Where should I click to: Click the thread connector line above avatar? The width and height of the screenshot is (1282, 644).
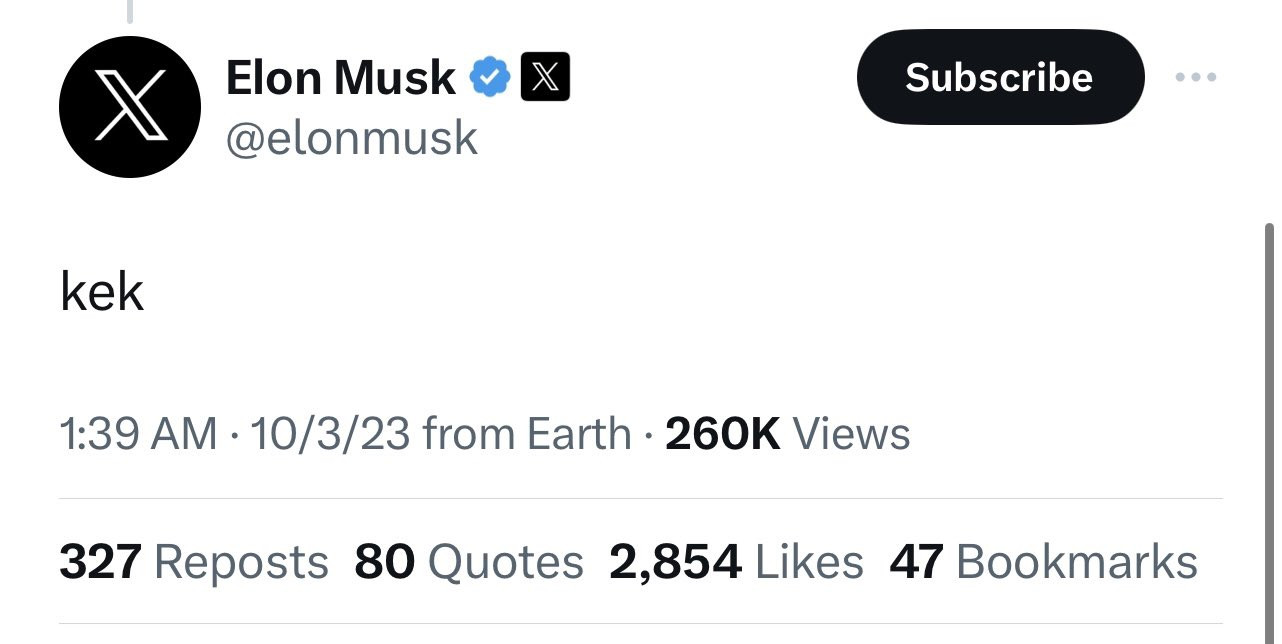(130, 11)
